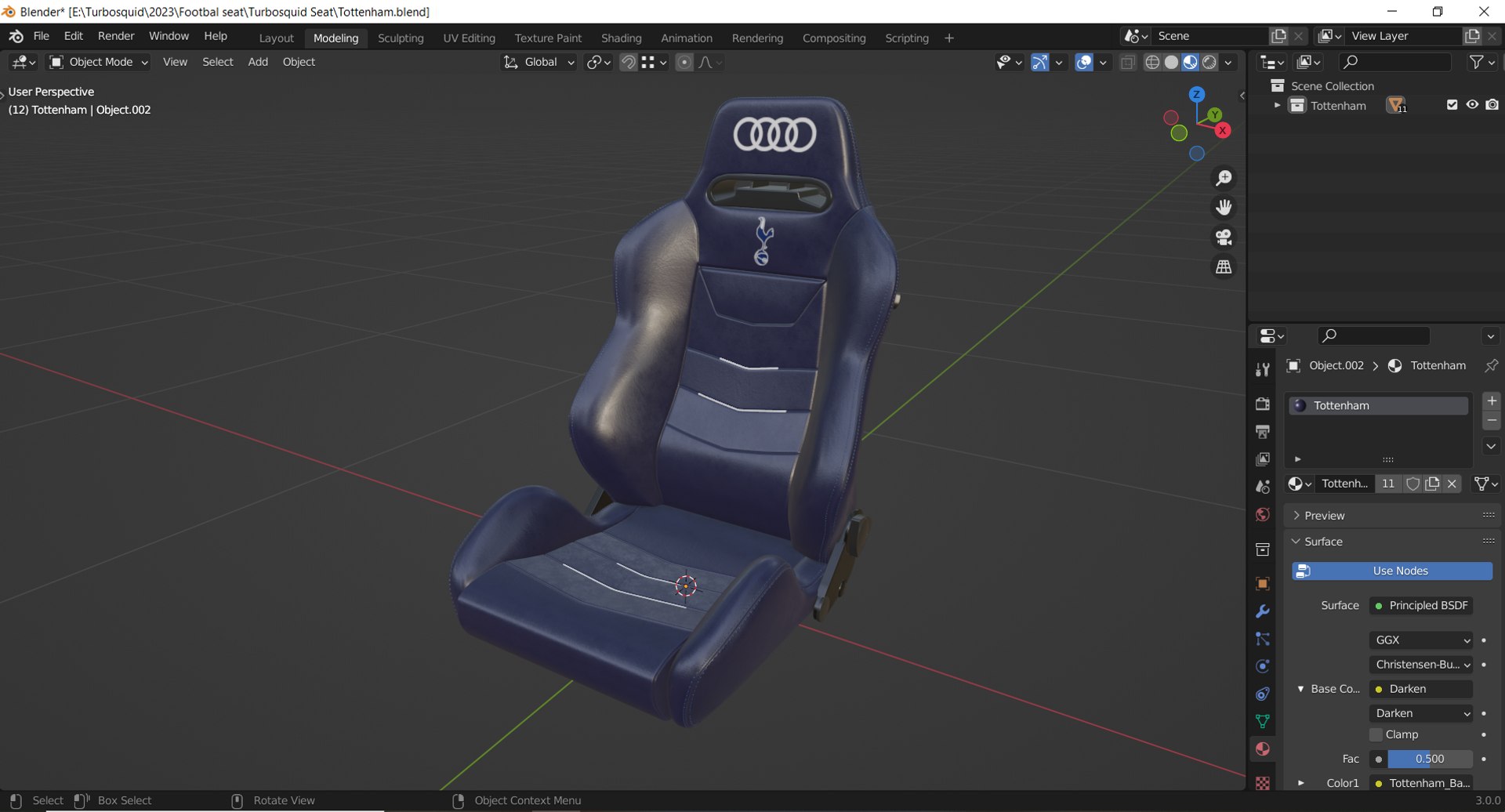This screenshot has height=812, width=1505.
Task: Toggle X-ray display mode
Action: click(1127, 63)
